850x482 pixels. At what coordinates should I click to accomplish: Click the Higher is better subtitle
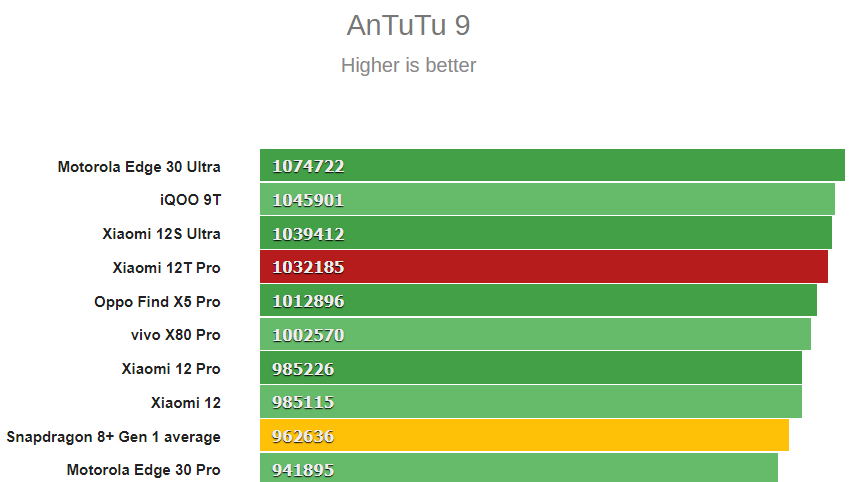[x=408, y=66]
